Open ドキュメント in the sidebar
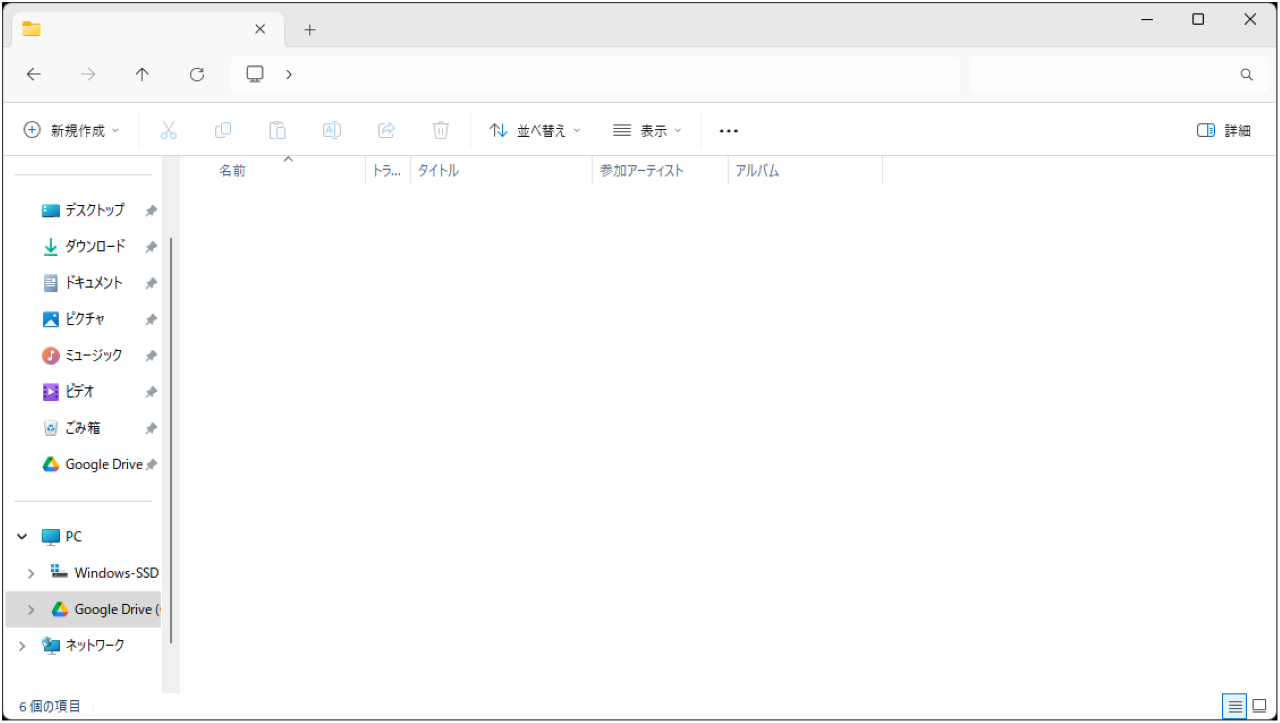Image resolution: width=1280 pixels, height=723 pixels. 84,283
